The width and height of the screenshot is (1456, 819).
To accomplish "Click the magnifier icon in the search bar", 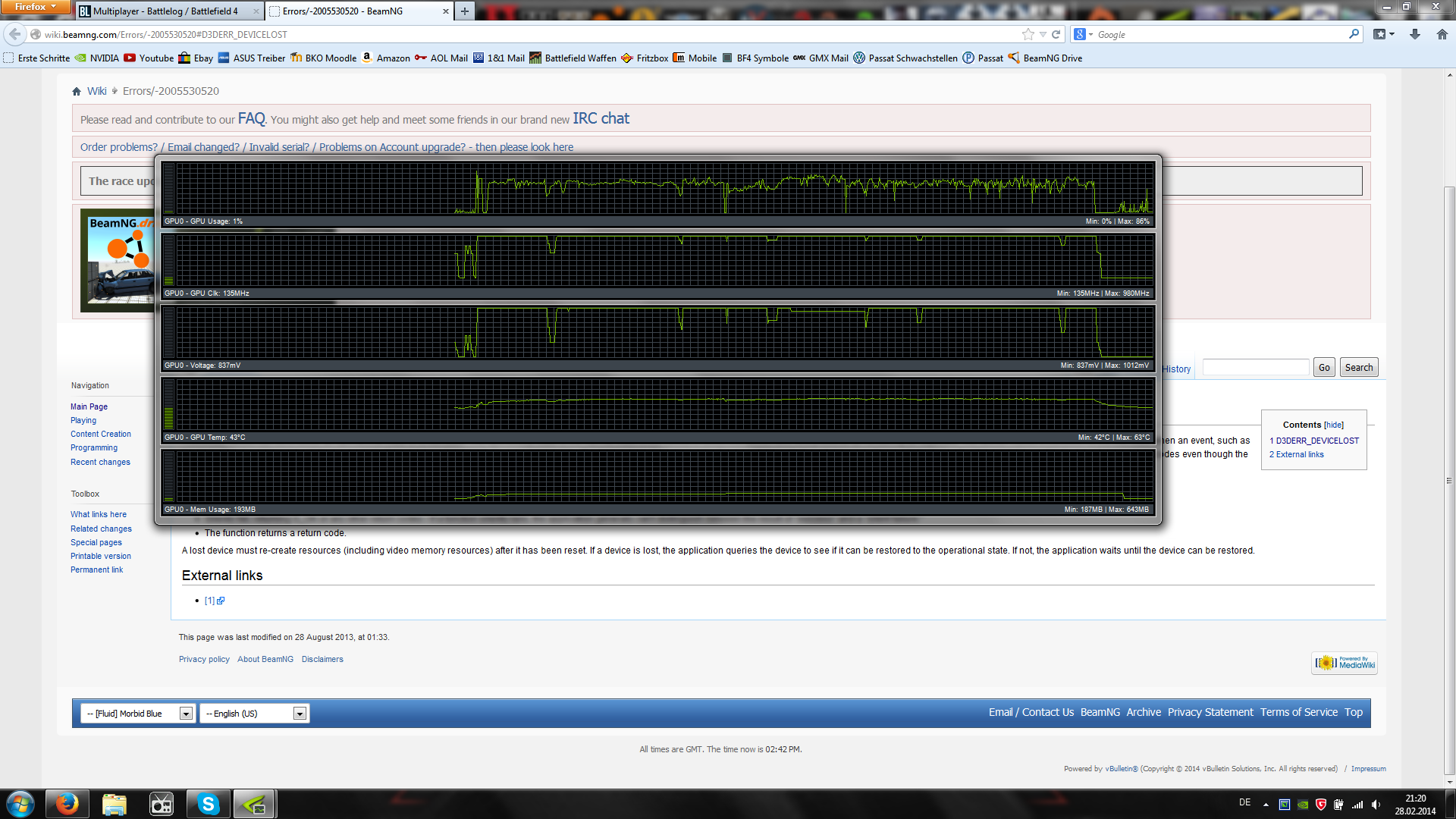I will pos(1354,34).
